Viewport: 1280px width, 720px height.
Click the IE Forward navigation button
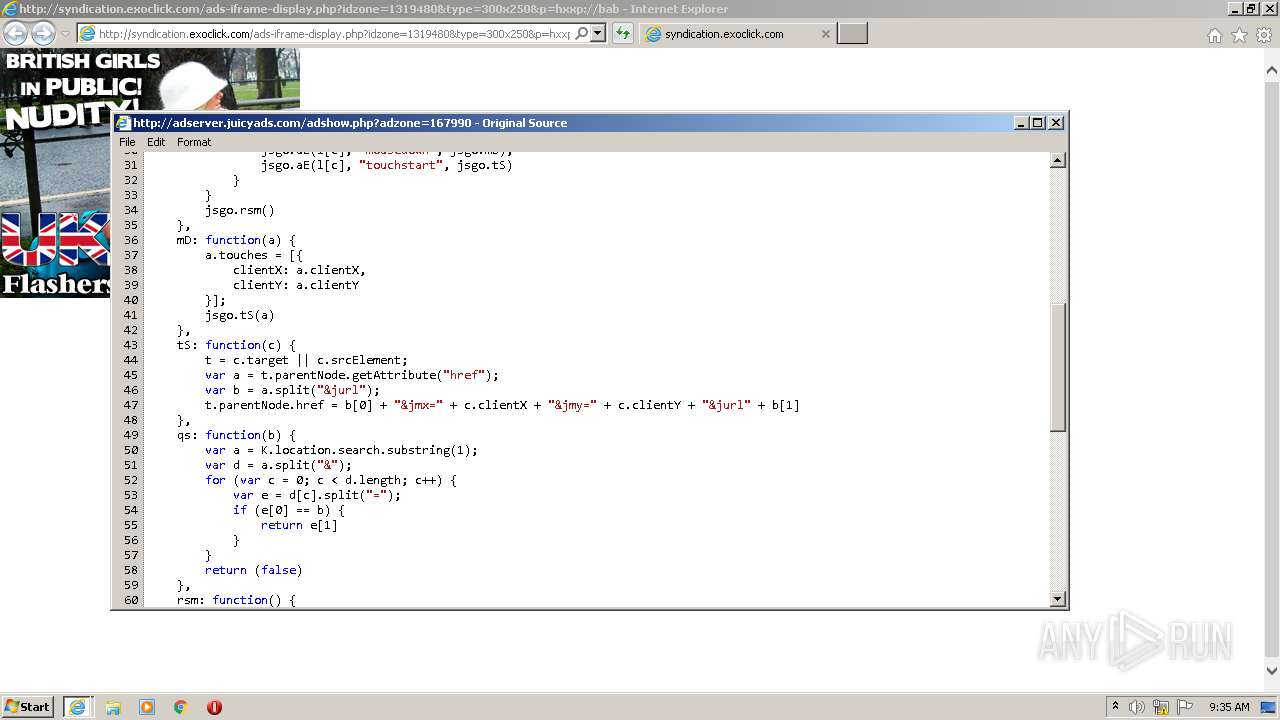pos(43,33)
